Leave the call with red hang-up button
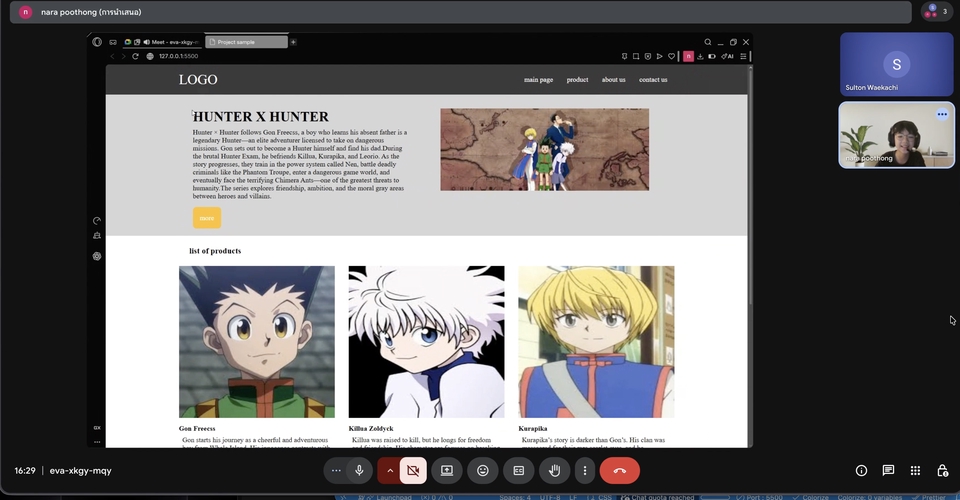Viewport: 960px width, 500px height. tap(620, 471)
